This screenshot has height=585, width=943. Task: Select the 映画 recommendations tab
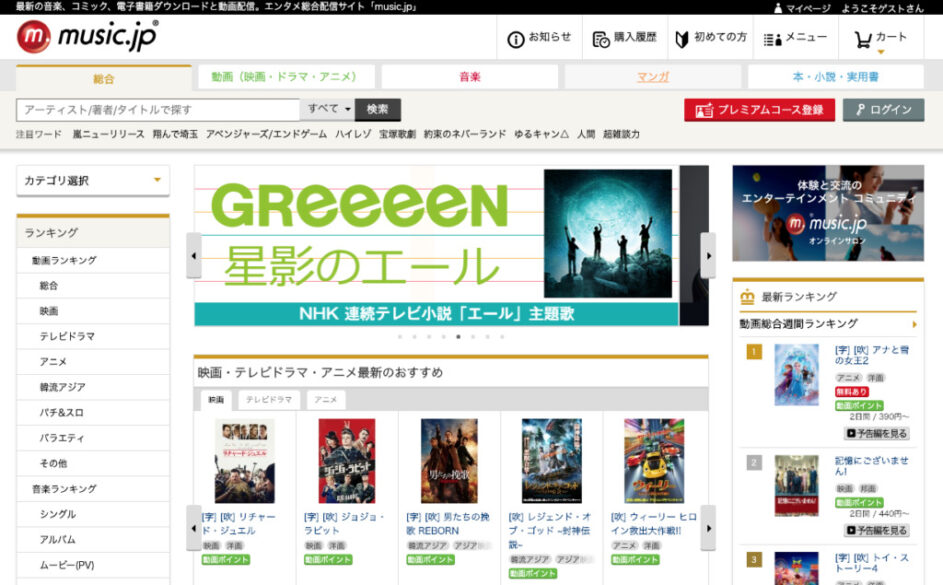pos(216,400)
